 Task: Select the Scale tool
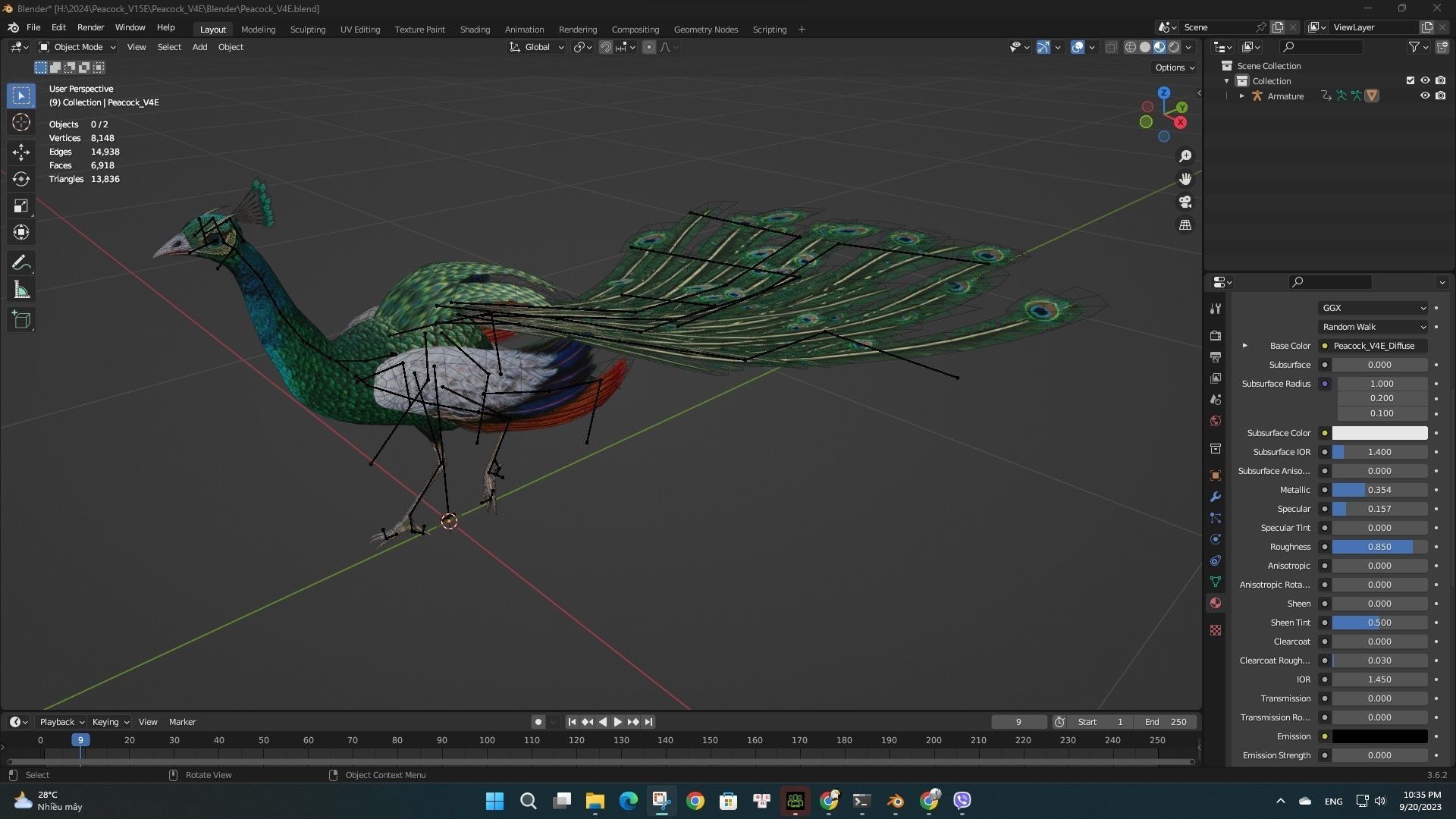(21, 206)
